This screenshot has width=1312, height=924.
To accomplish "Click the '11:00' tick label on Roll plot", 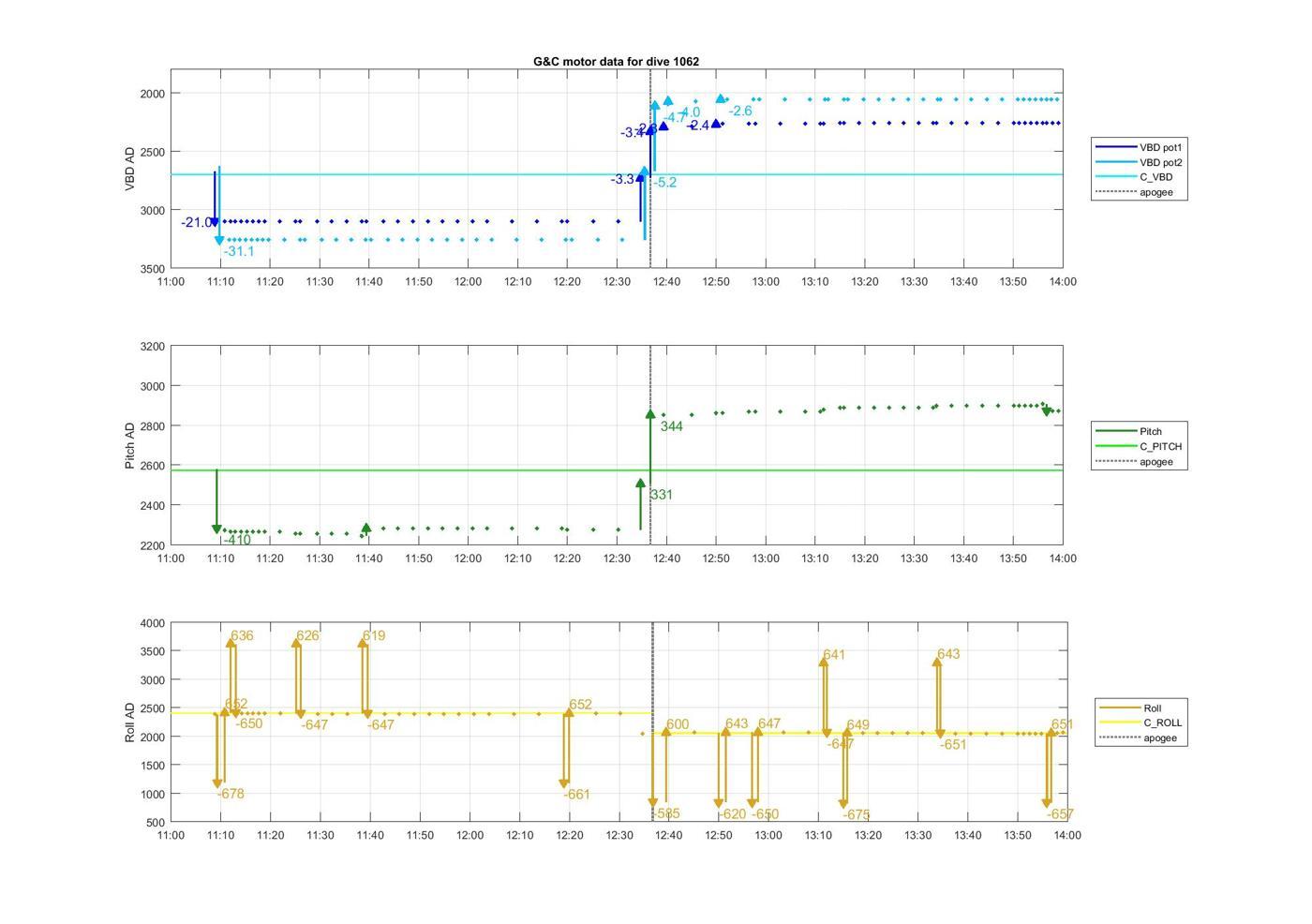I will (x=171, y=835).
